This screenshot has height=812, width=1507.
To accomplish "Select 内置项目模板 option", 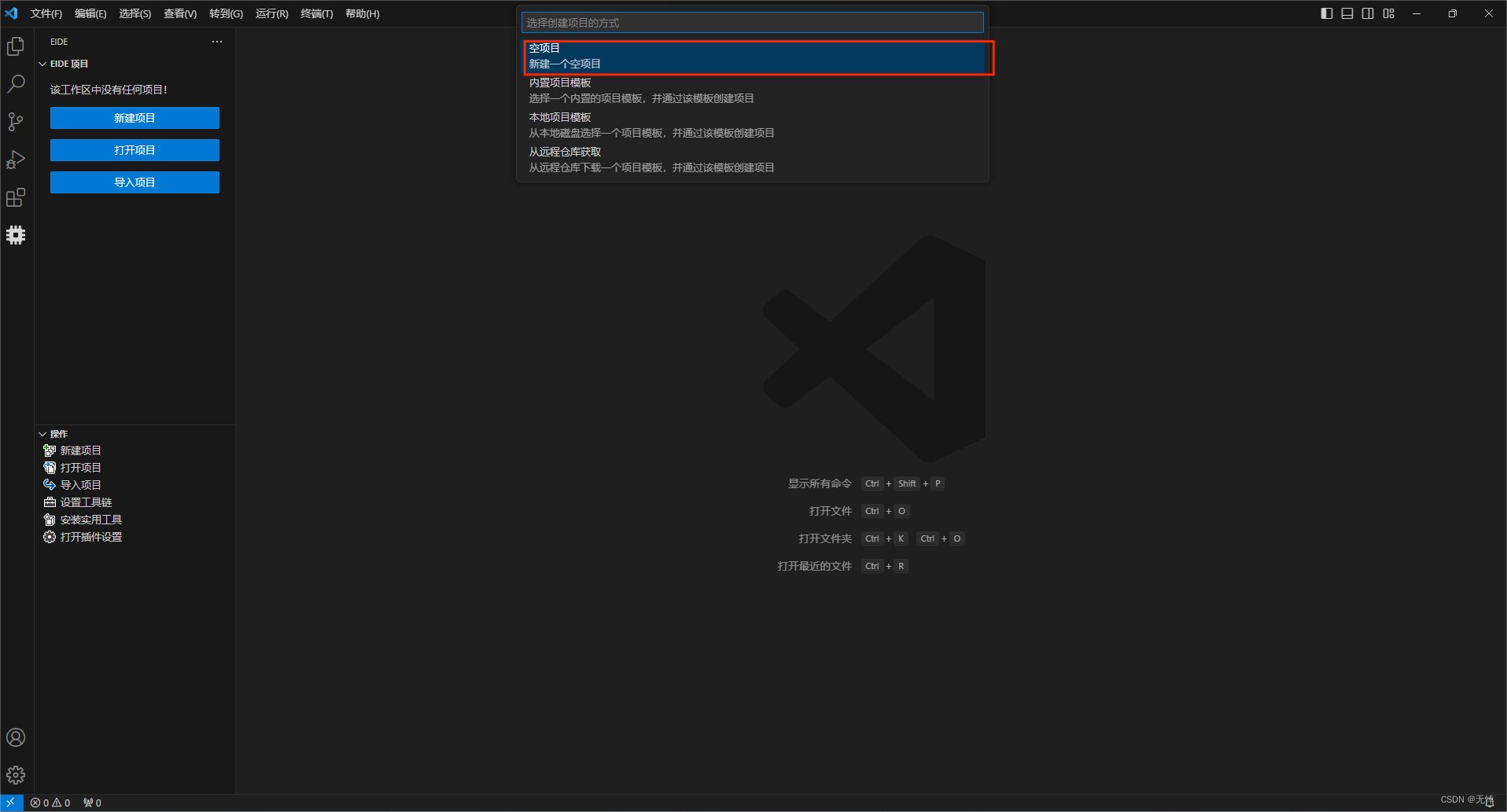I will (x=753, y=90).
